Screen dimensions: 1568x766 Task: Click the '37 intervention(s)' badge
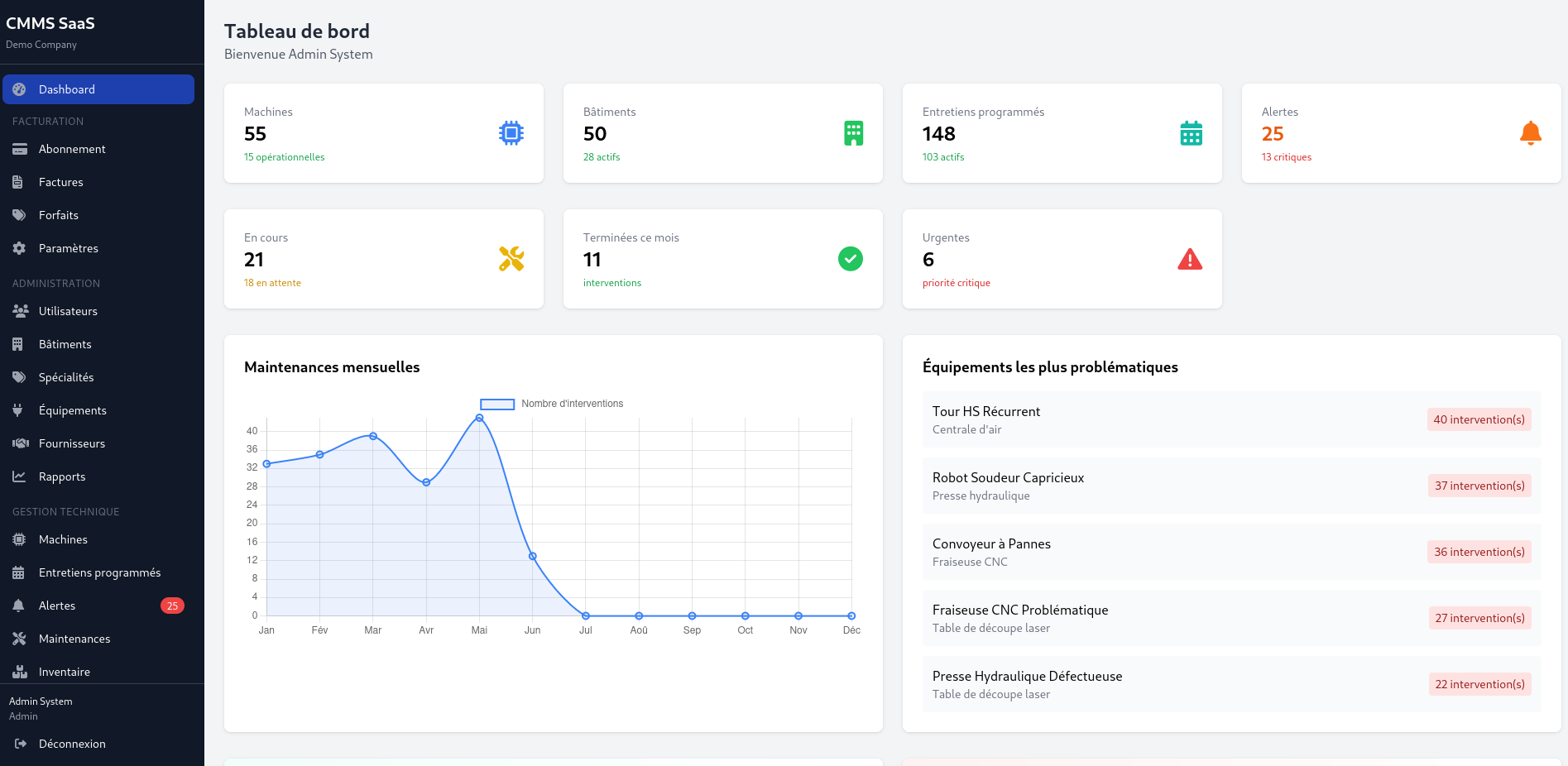coord(1479,486)
